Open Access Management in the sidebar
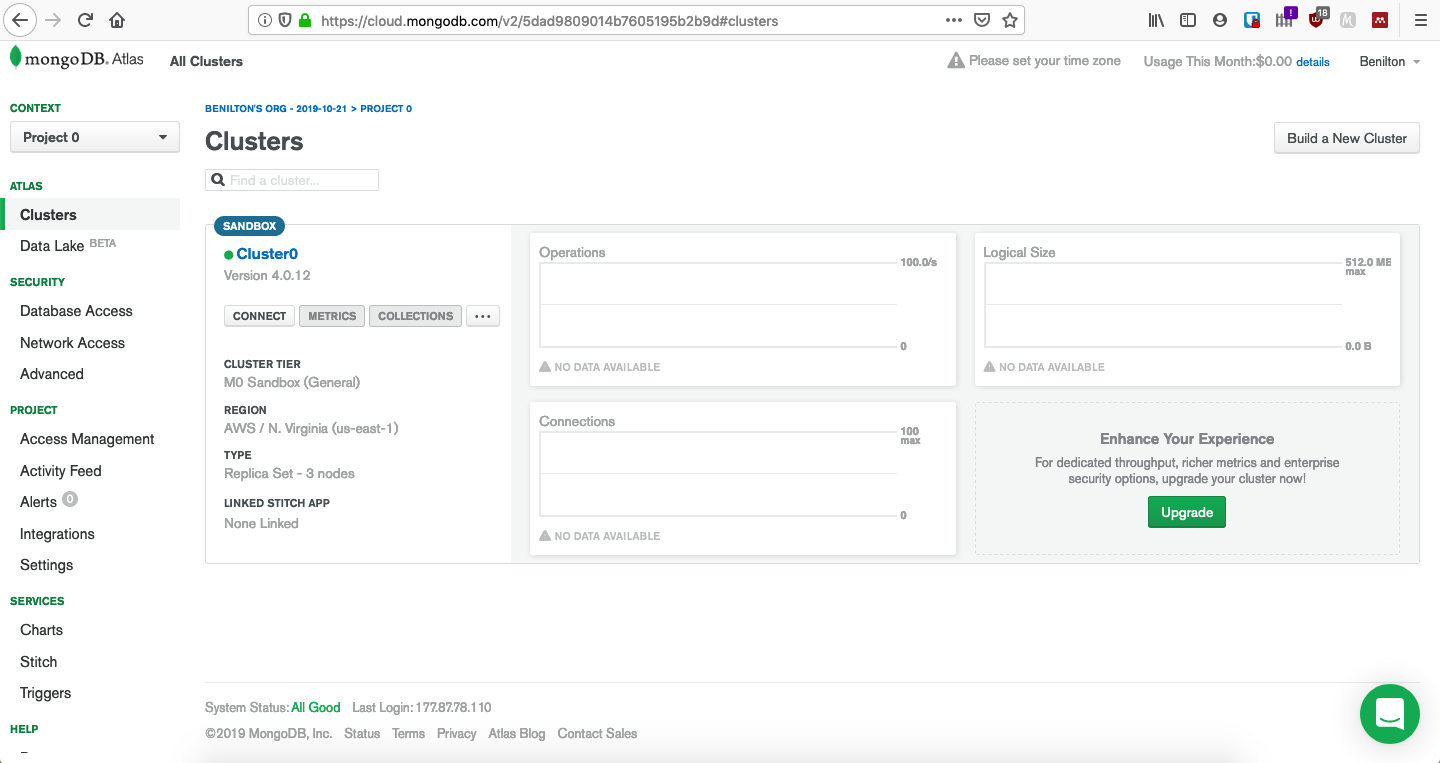This screenshot has width=1440, height=763. tap(87, 439)
